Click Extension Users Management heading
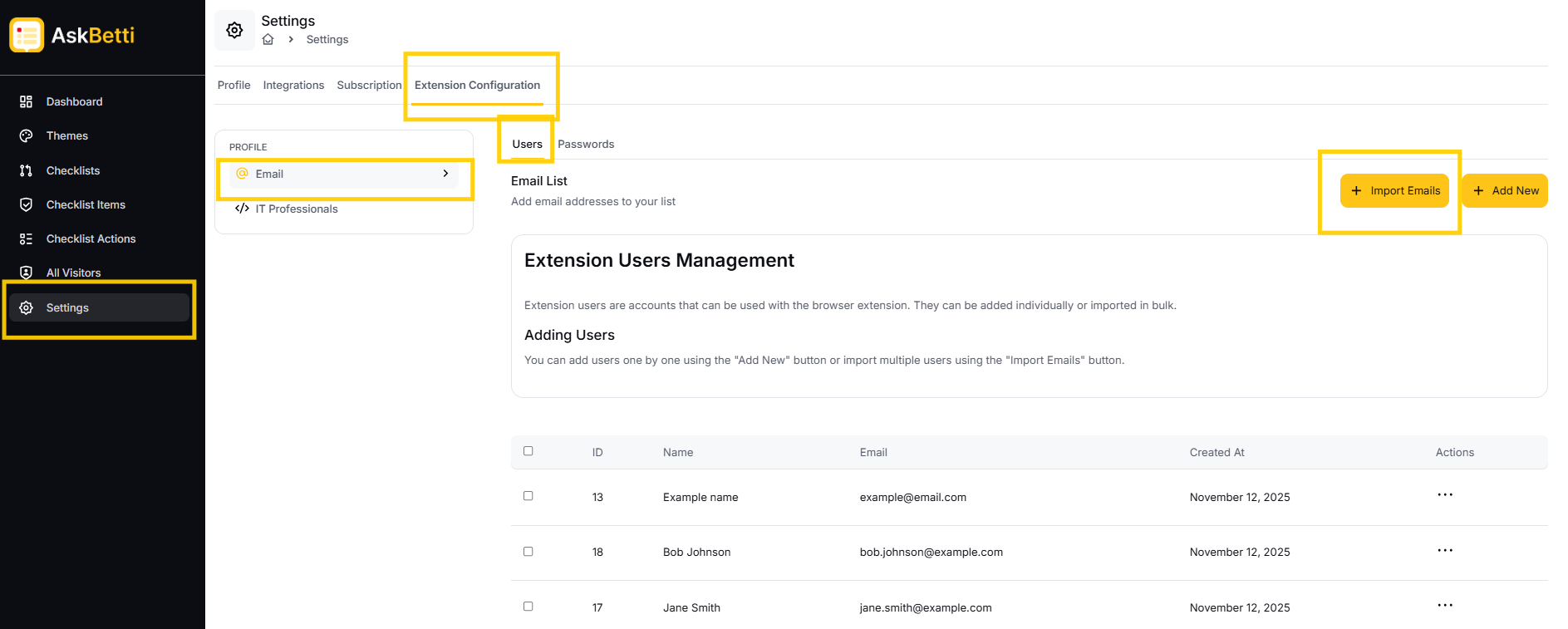This screenshot has width=1568, height=629. point(659,260)
